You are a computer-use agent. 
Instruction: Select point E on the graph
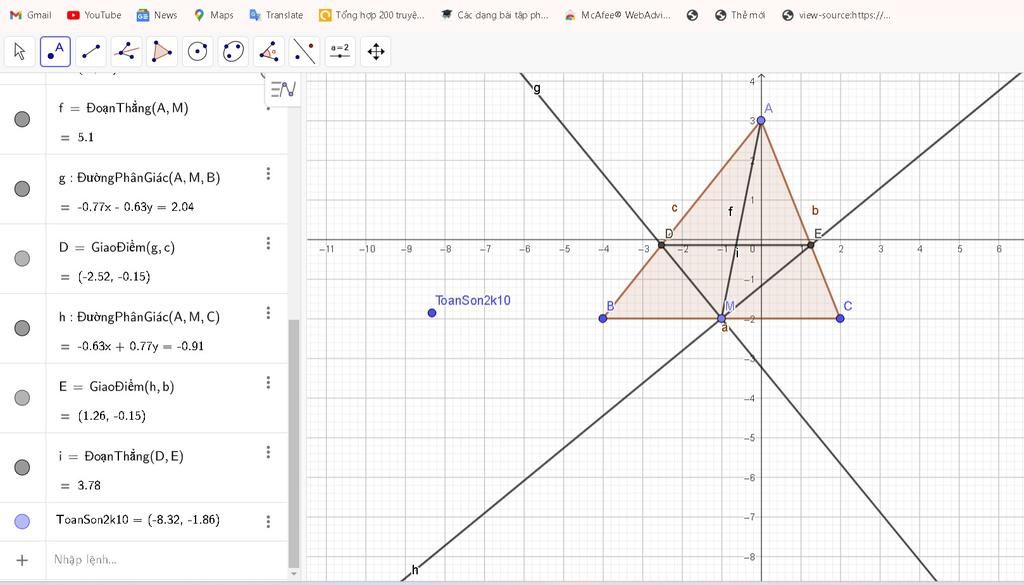811,245
